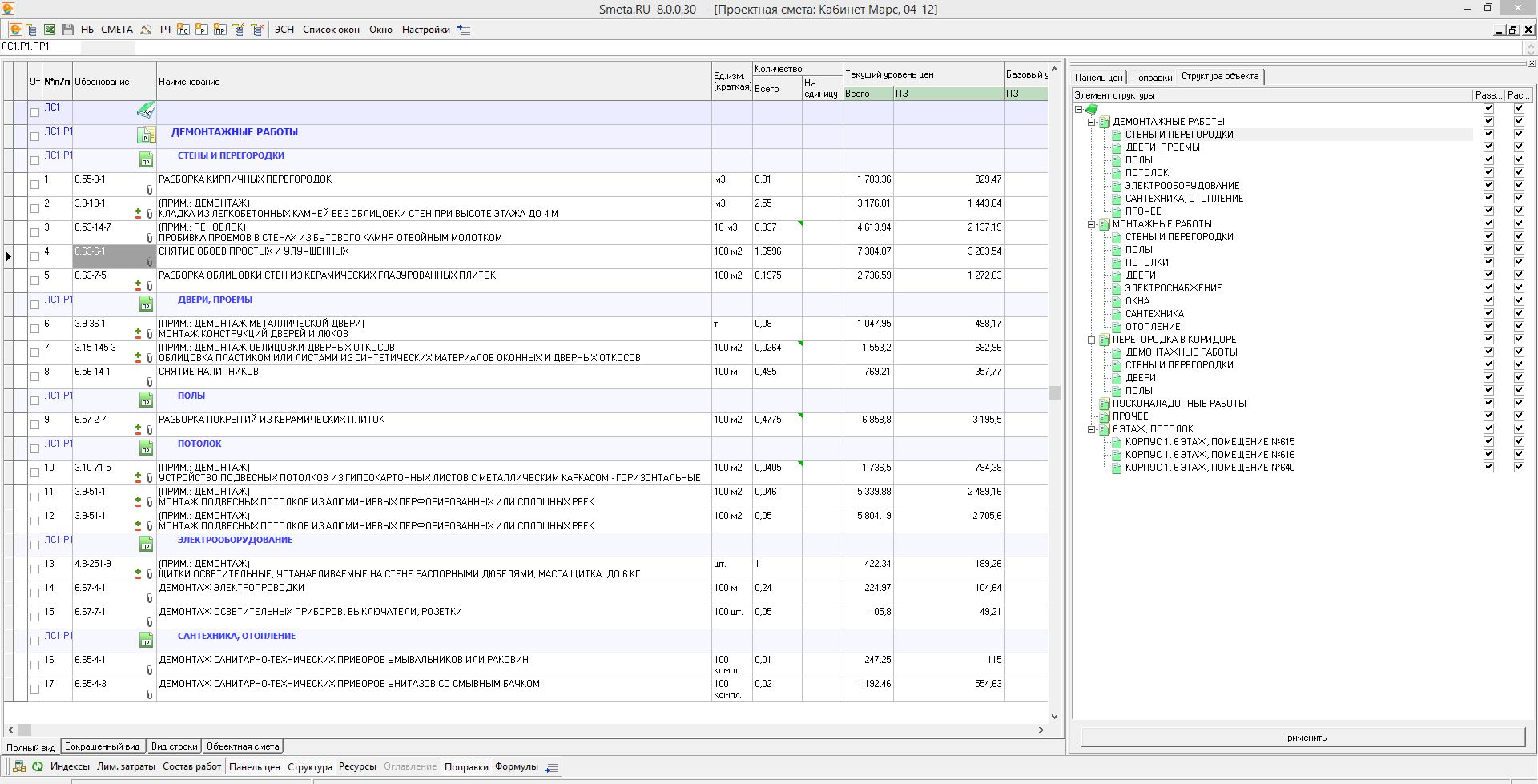This screenshot has height=784, width=1538.
Task: Click green book icon in ЛС1 row
Action: click(x=146, y=110)
